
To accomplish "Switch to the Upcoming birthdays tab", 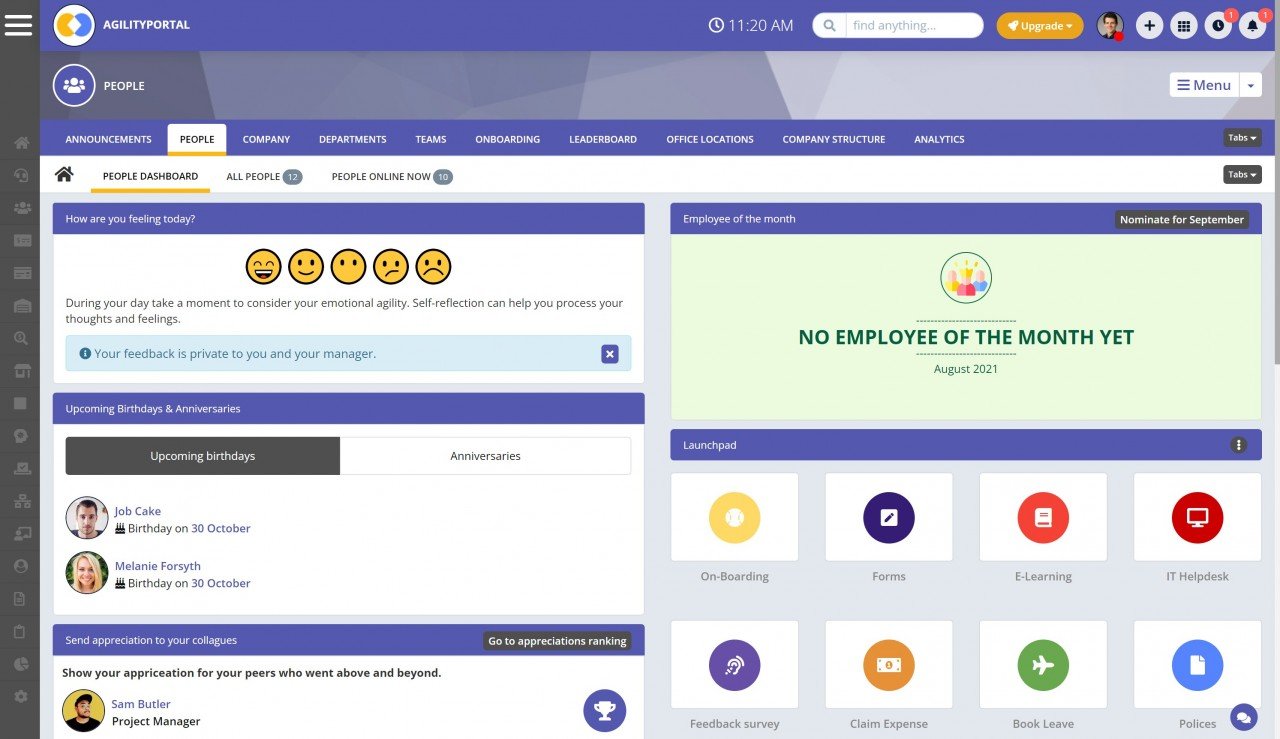I will click(202, 455).
